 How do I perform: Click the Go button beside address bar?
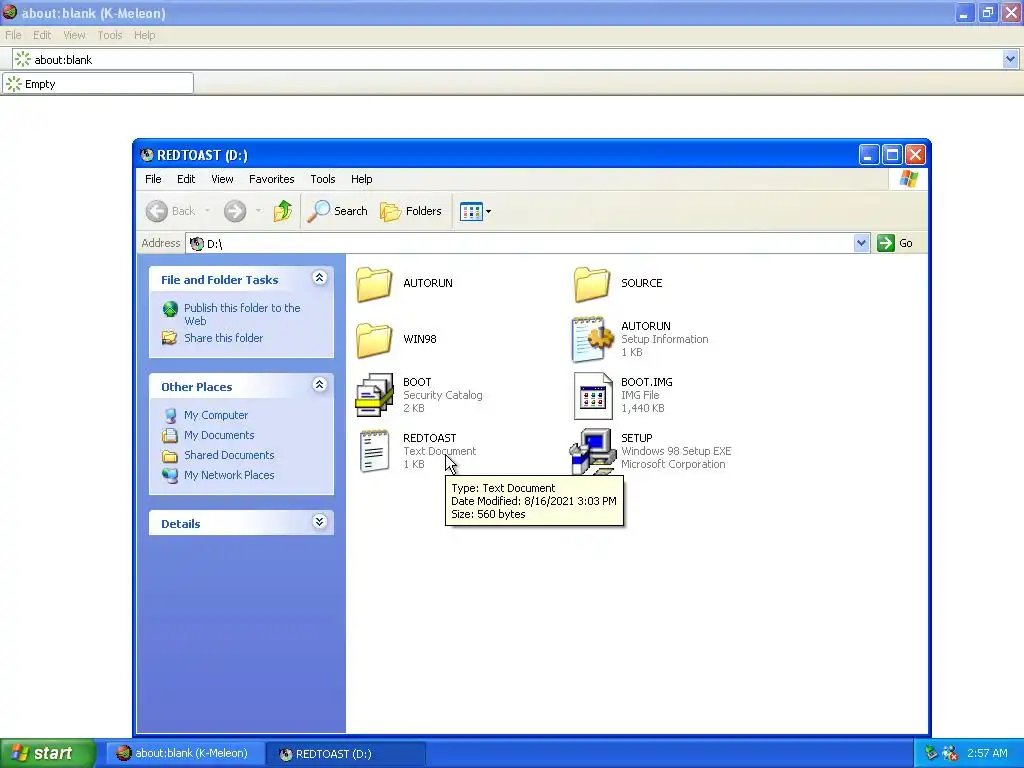(896, 243)
